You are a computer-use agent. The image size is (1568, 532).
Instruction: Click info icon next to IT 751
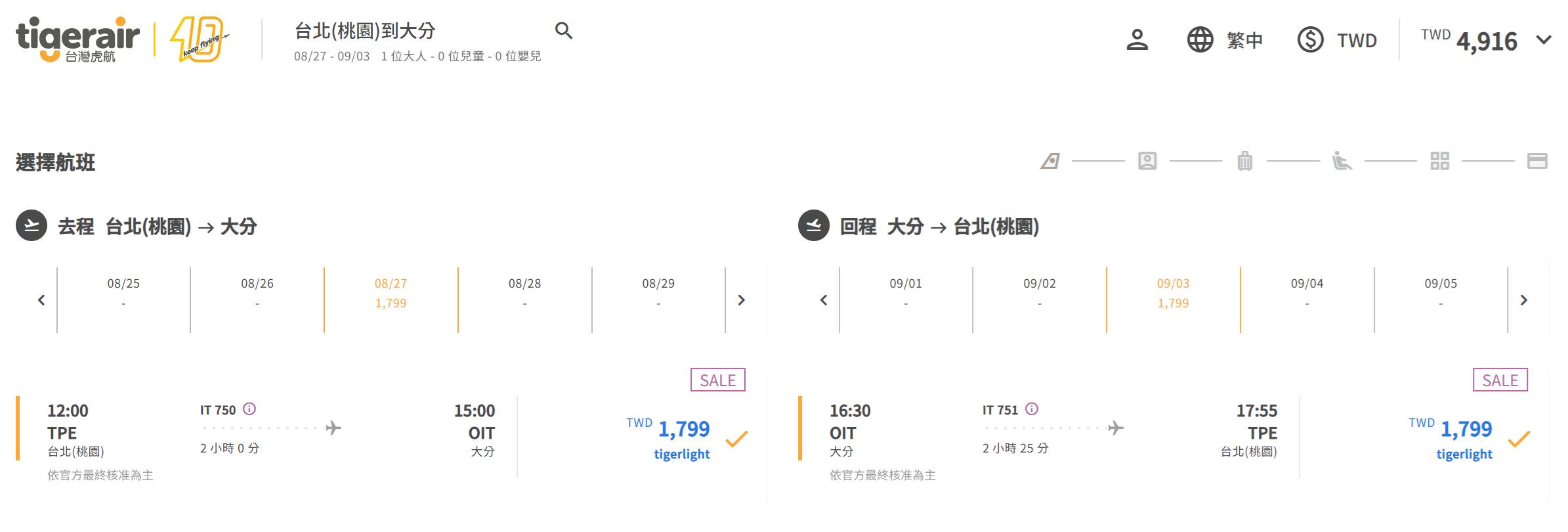tap(1032, 409)
